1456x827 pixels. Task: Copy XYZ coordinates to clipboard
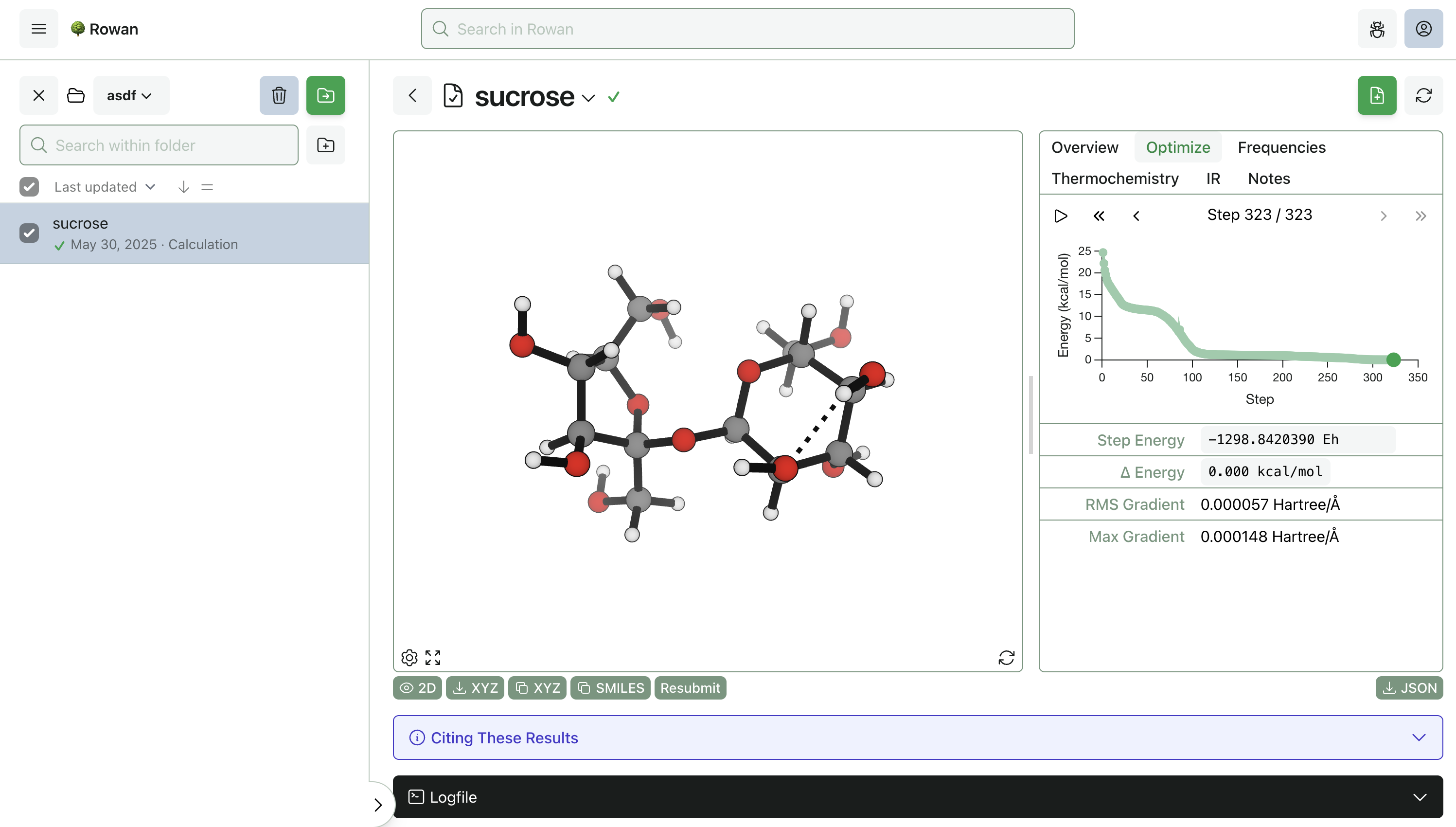(537, 688)
